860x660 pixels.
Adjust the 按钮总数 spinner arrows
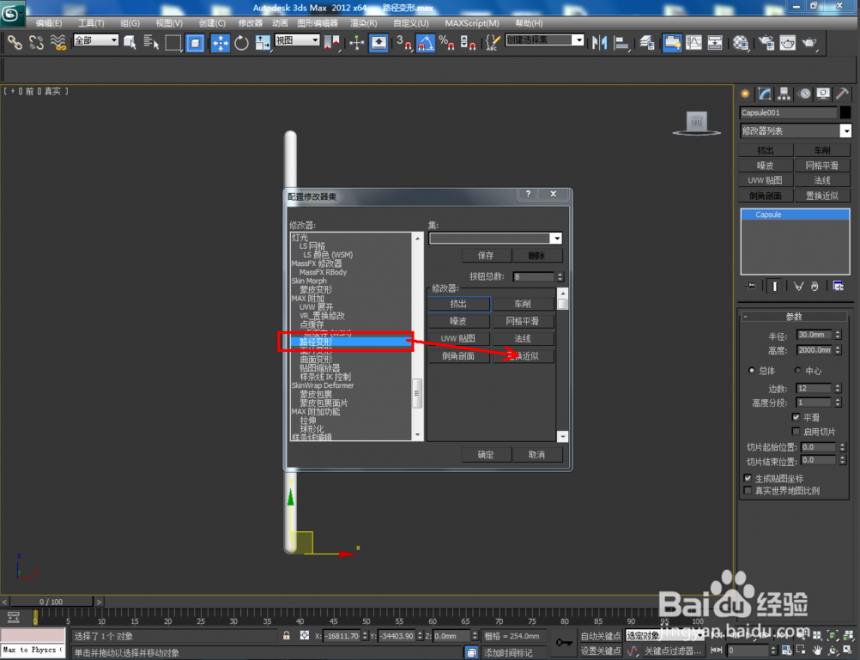point(560,277)
